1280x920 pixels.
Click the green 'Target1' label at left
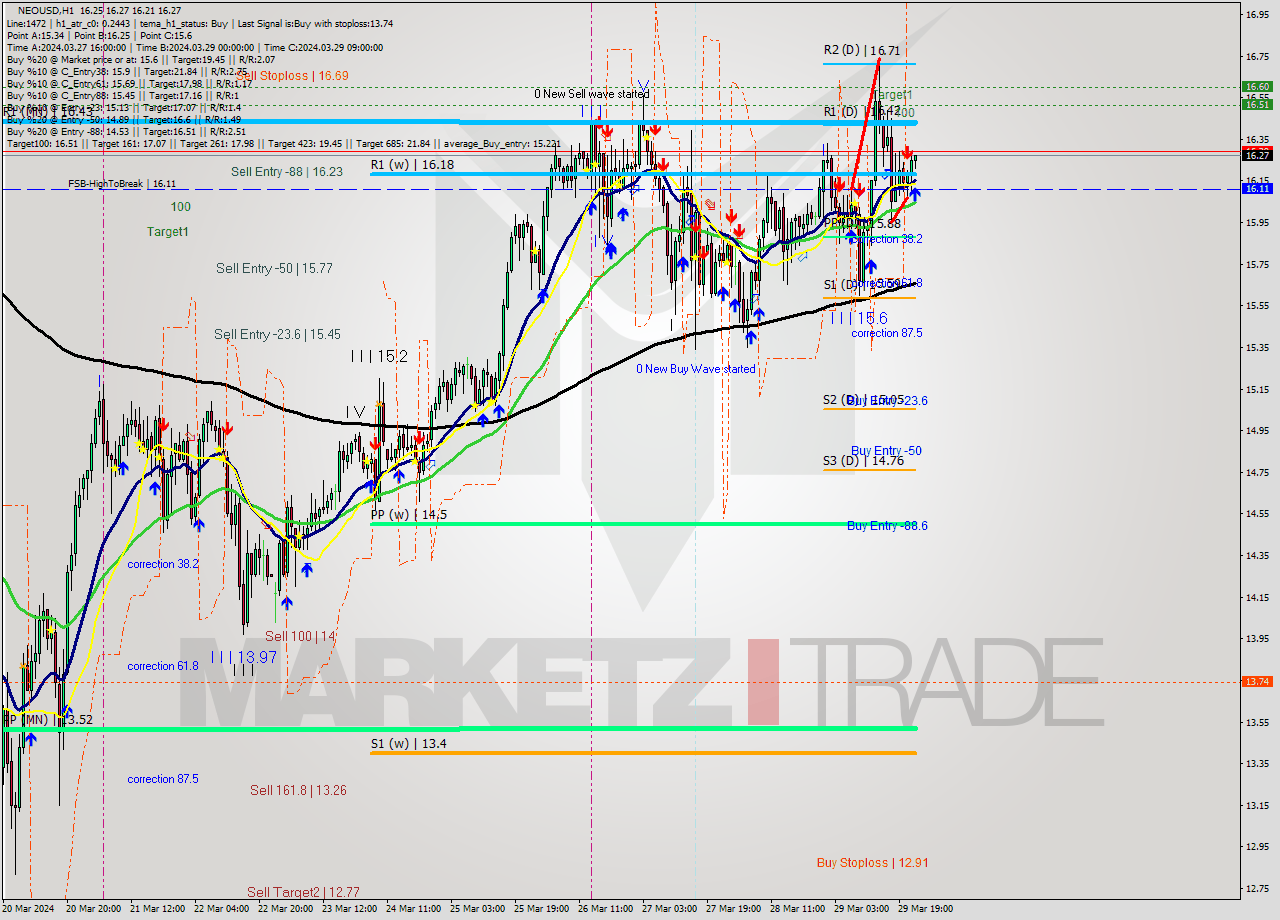click(168, 232)
